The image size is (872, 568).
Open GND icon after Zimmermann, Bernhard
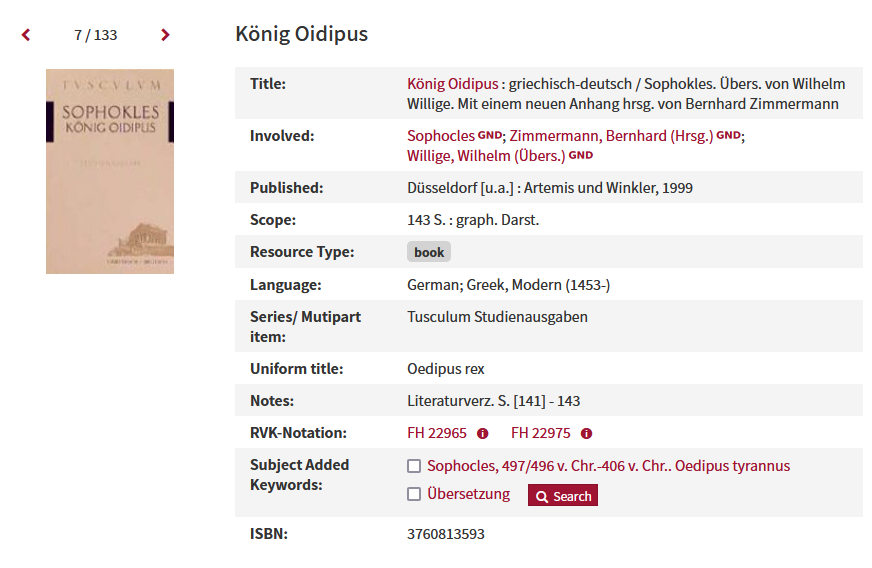click(728, 135)
